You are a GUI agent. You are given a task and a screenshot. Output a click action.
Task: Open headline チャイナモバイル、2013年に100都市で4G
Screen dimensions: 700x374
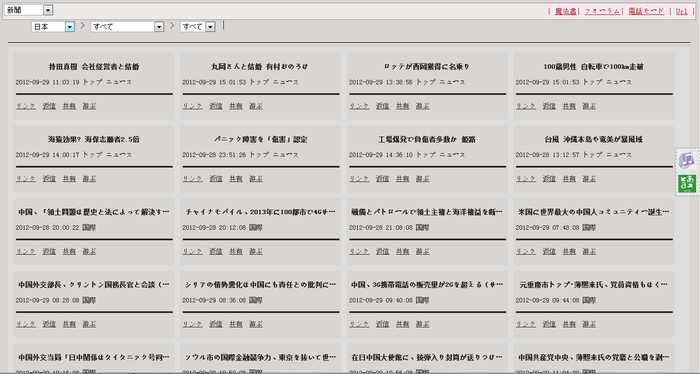(x=260, y=212)
